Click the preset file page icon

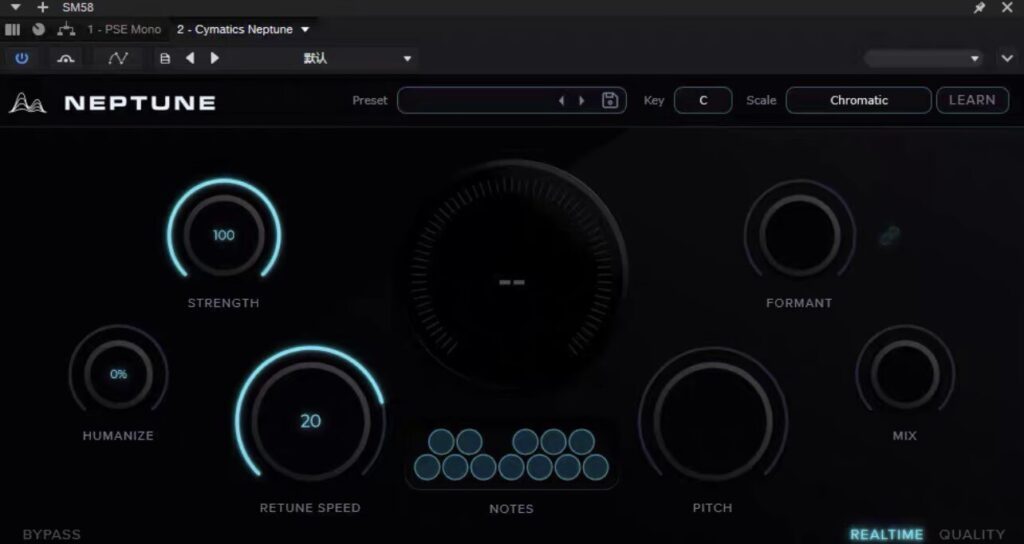tap(165, 59)
